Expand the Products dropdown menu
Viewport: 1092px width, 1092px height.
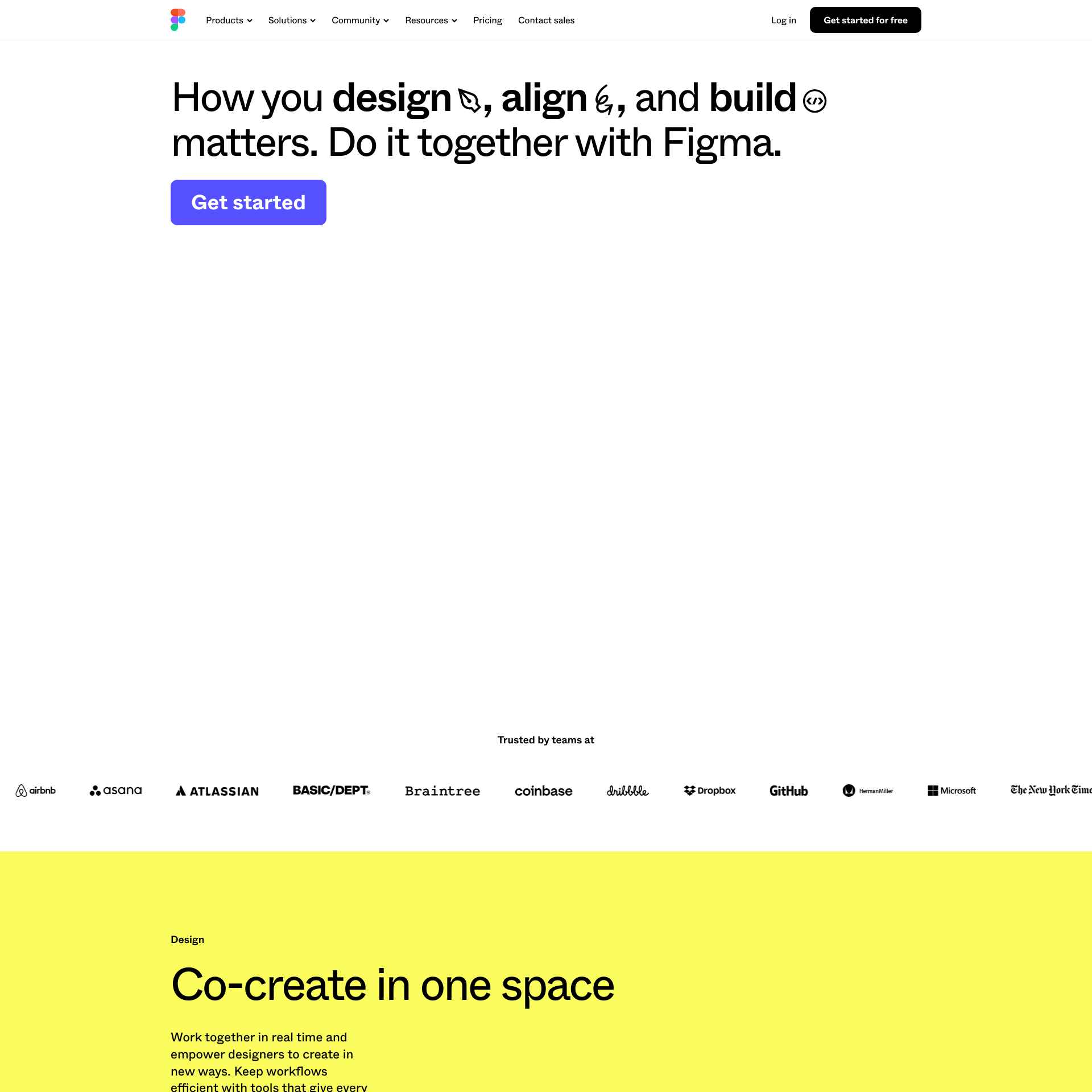(228, 20)
